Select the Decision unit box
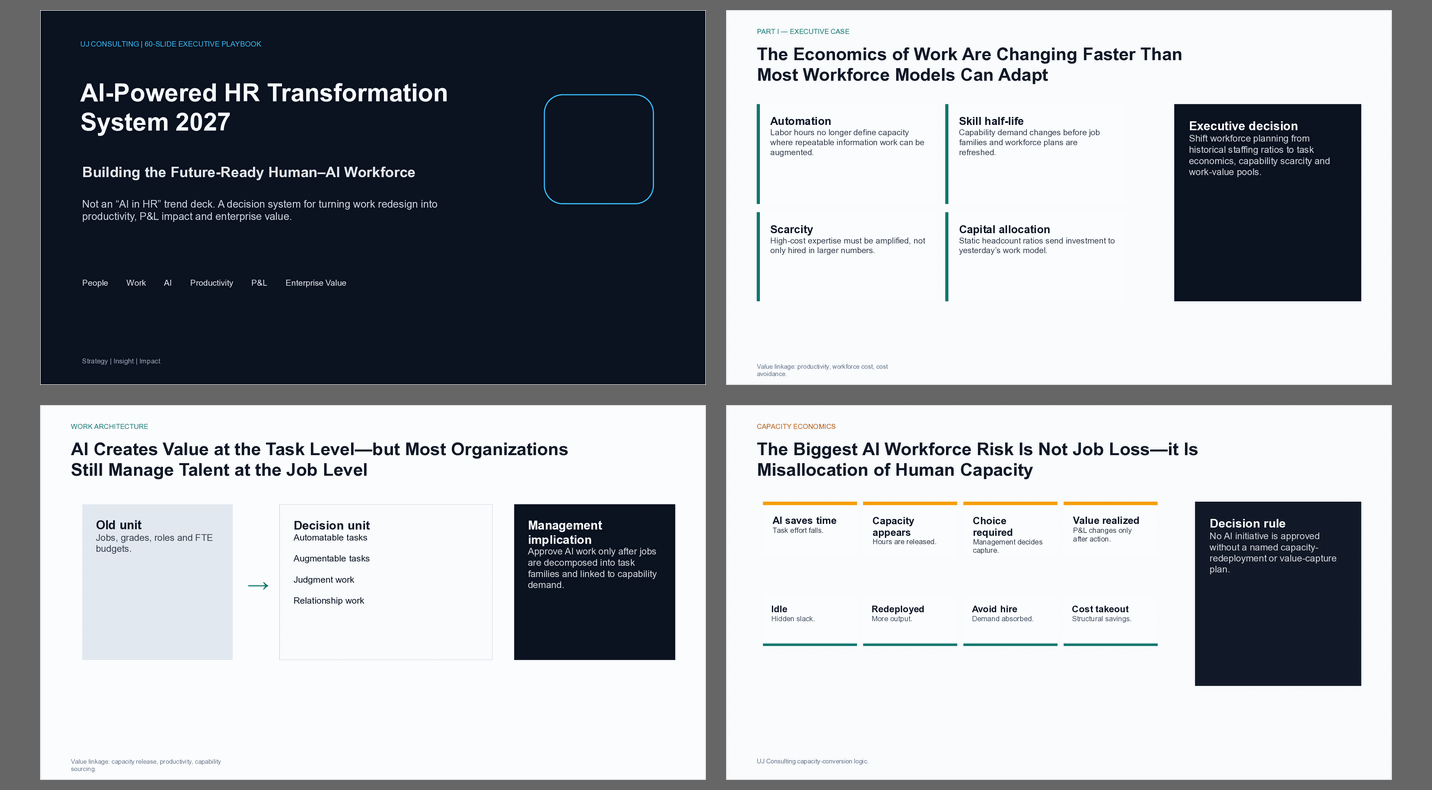Screen dimensions: 1432x790 click(386, 582)
